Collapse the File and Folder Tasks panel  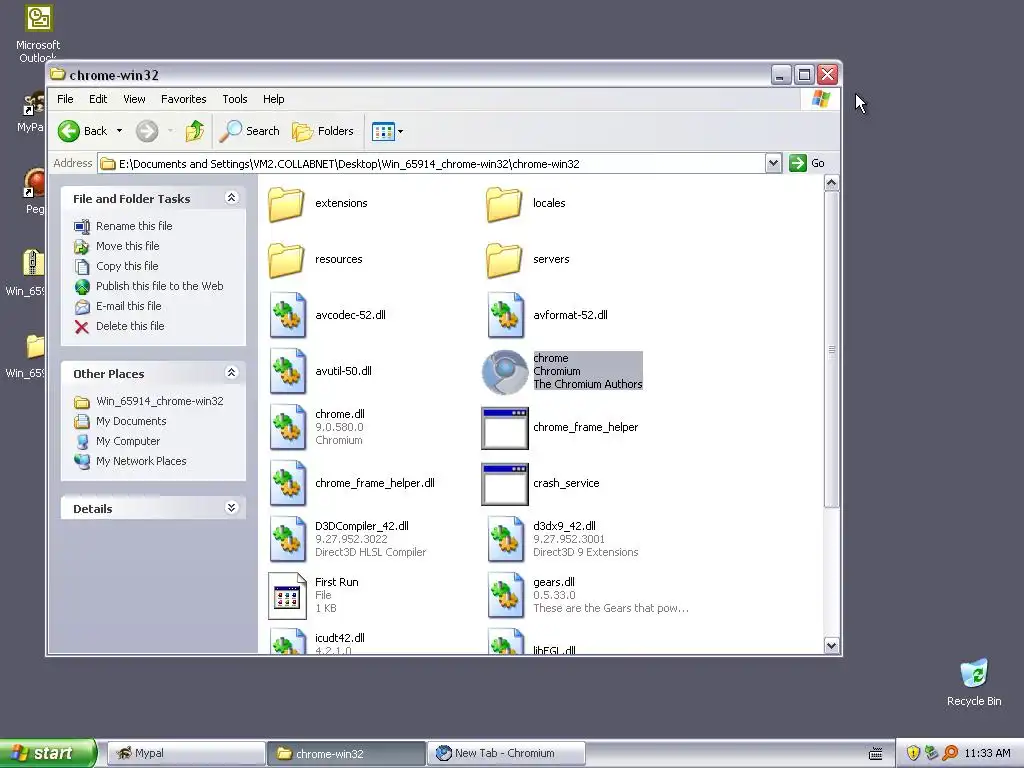point(231,198)
